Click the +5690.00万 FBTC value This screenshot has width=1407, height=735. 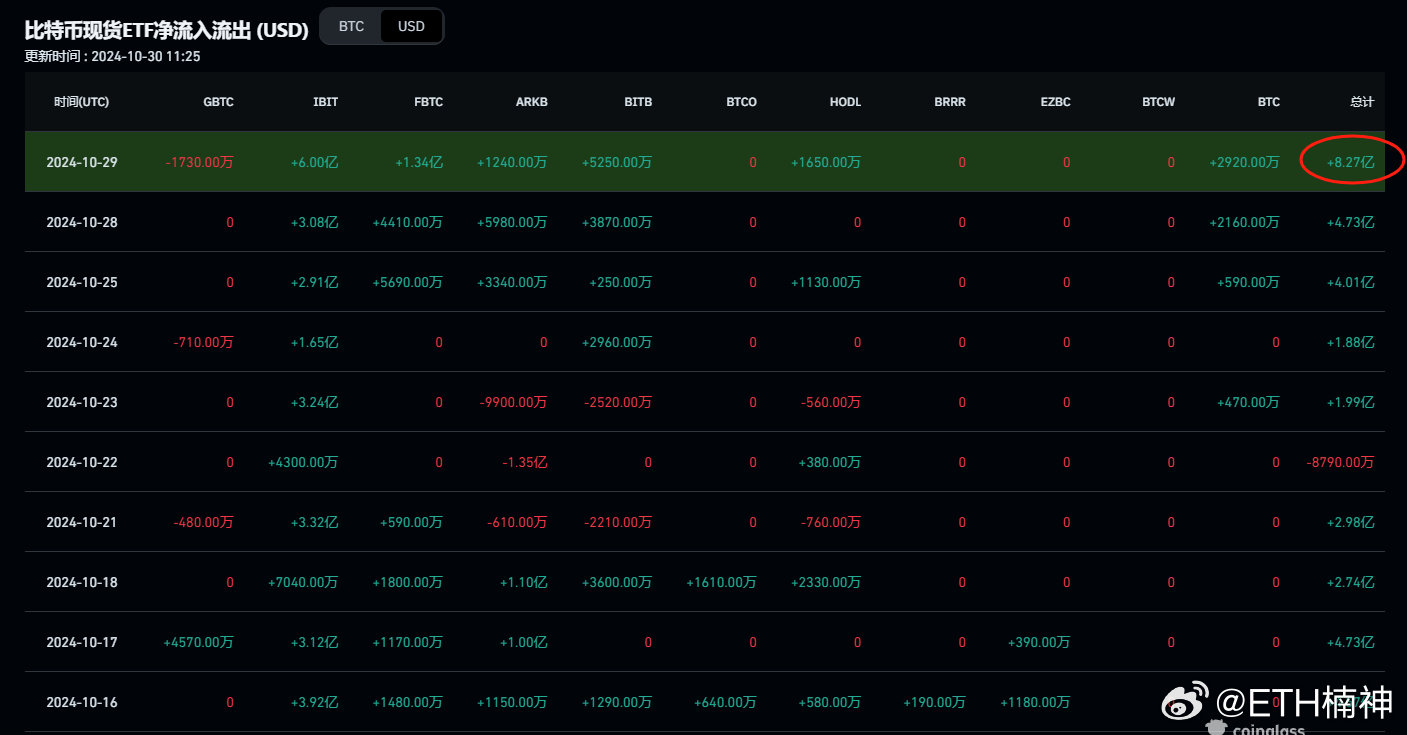(x=408, y=282)
